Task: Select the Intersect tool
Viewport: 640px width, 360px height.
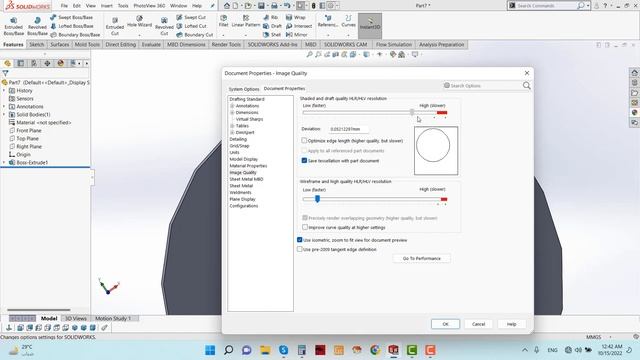Action: tap(299, 26)
